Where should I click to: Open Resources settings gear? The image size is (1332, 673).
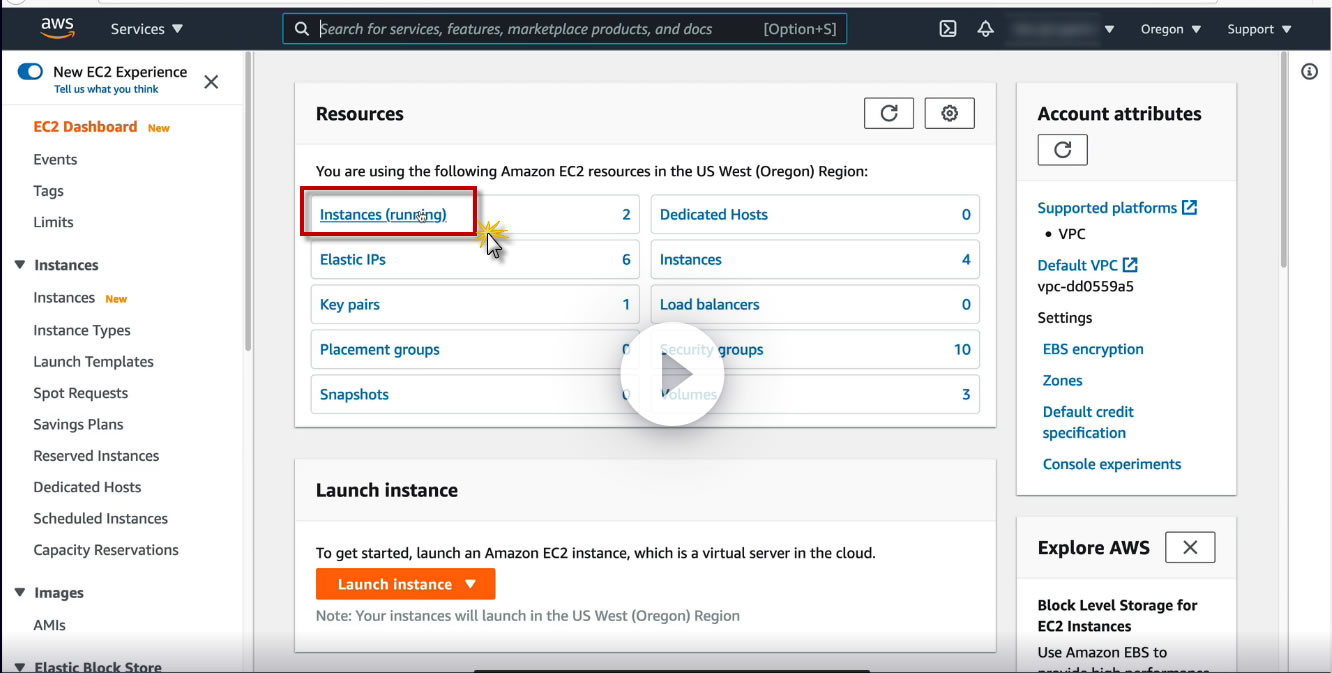(x=950, y=113)
